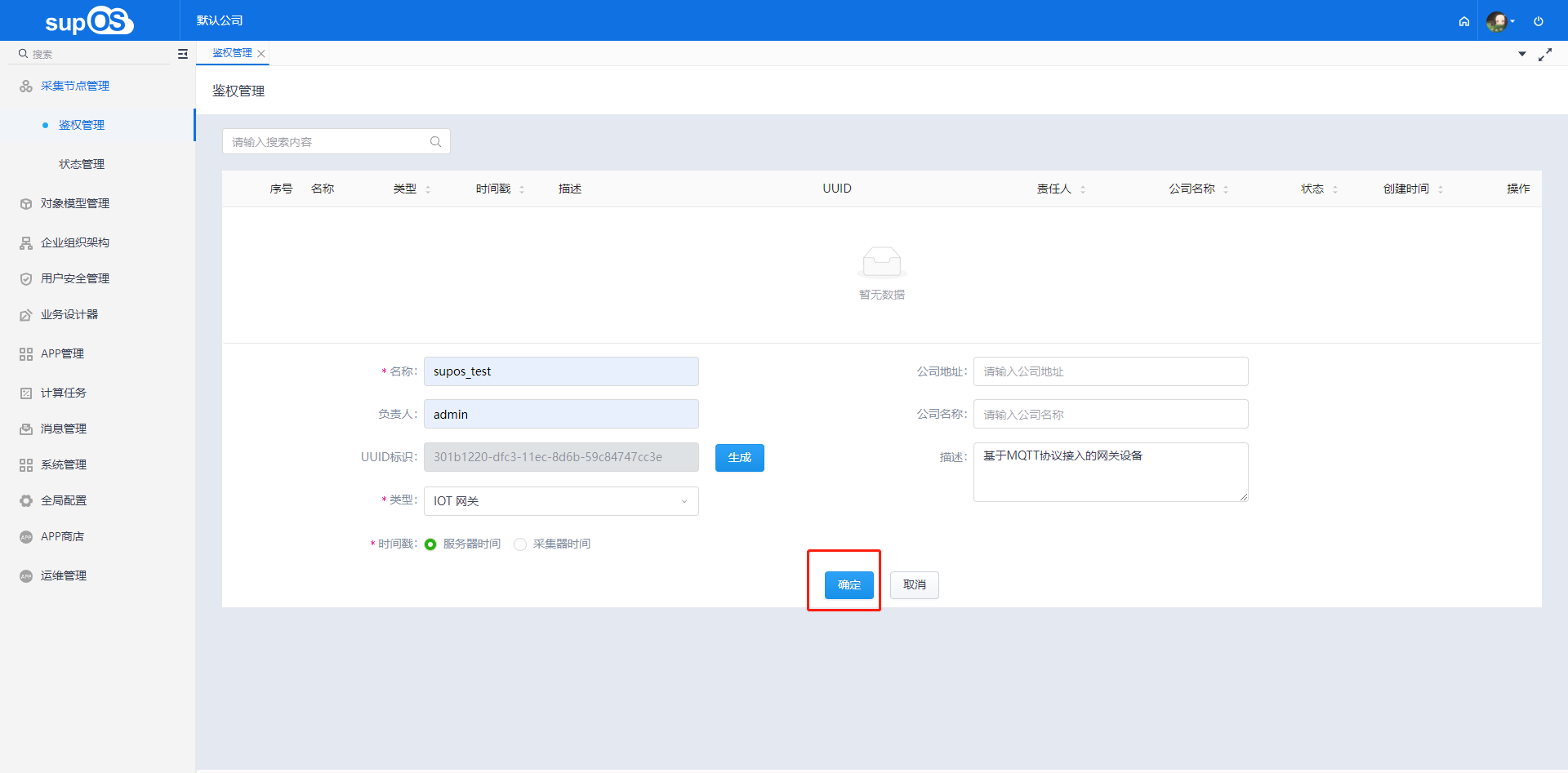Focus the 公司地址 input field

1111,371
